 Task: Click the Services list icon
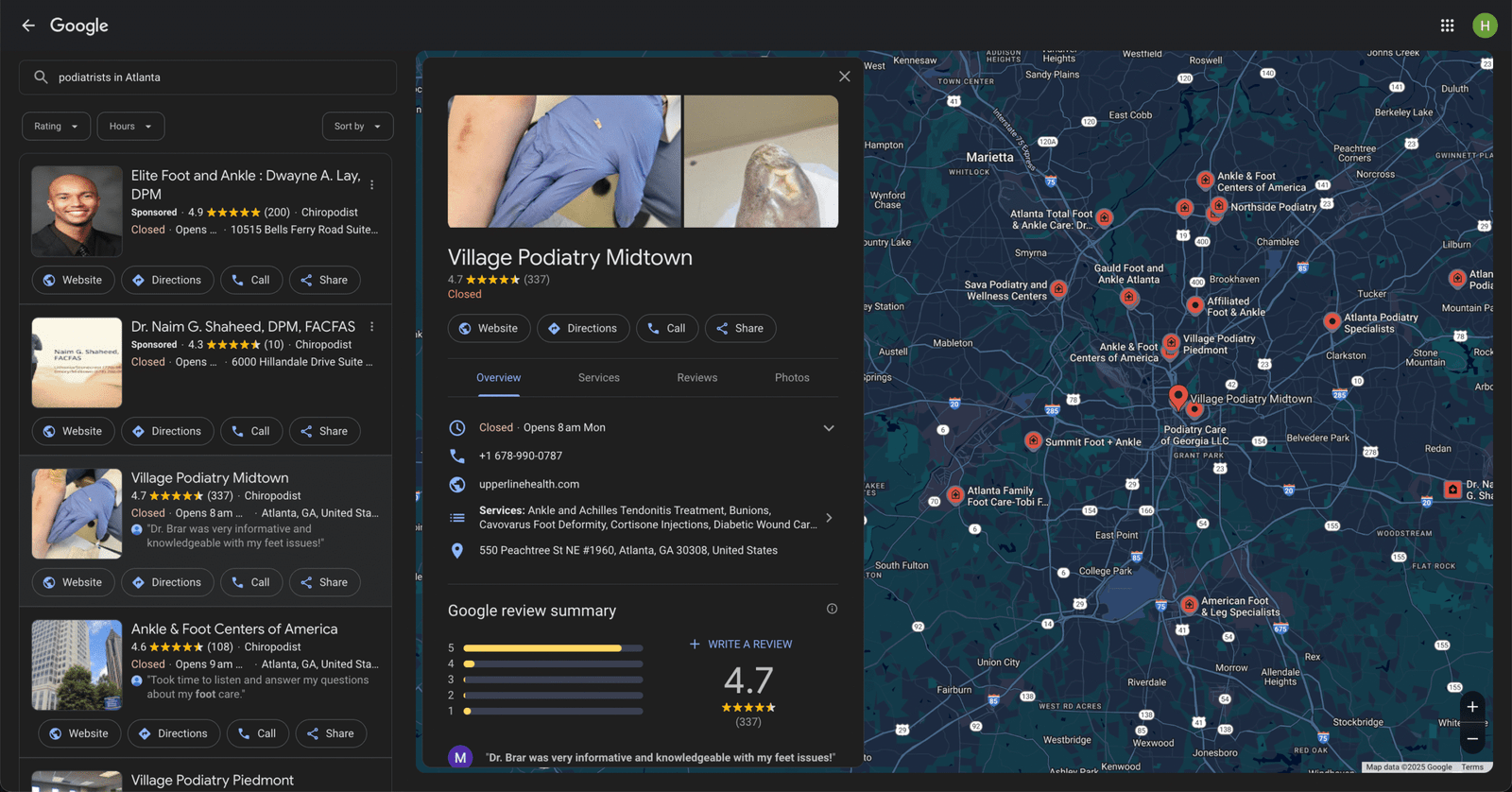[457, 518]
